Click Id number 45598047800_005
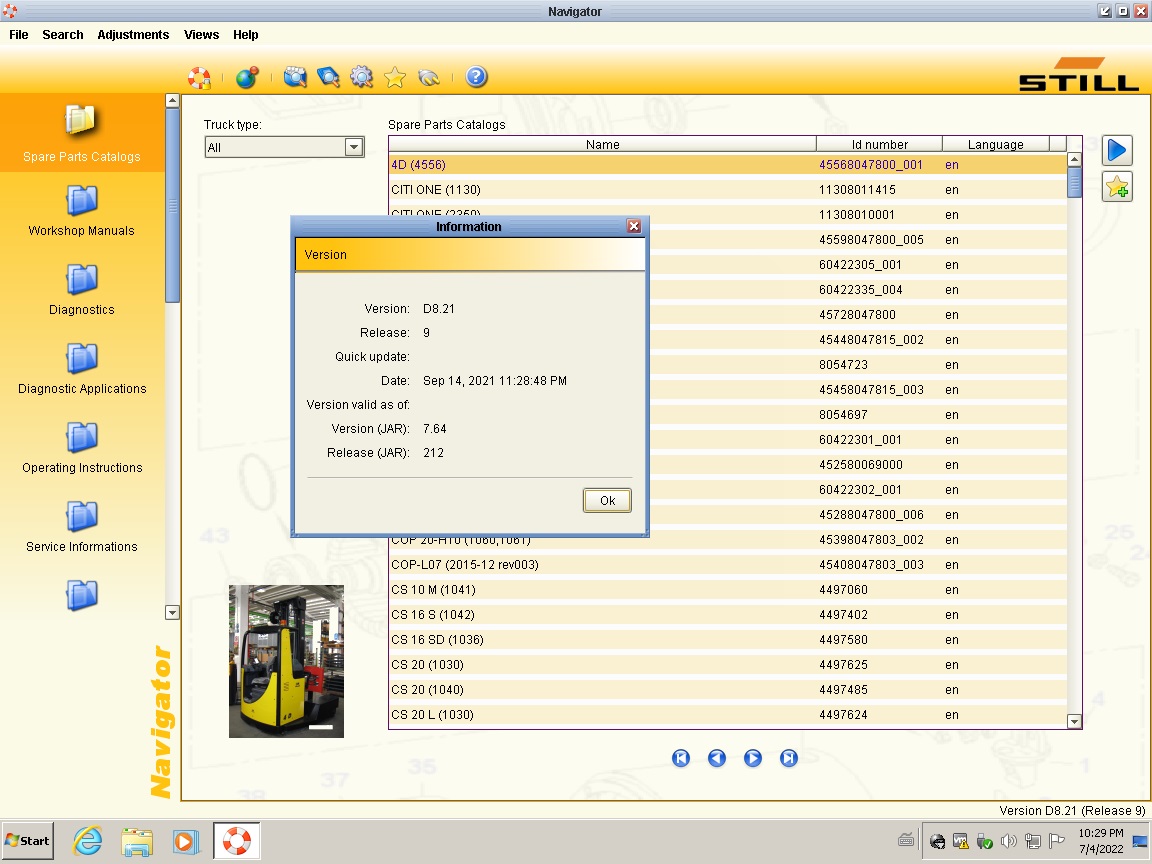This screenshot has width=1152, height=864. pyautogui.click(x=871, y=240)
